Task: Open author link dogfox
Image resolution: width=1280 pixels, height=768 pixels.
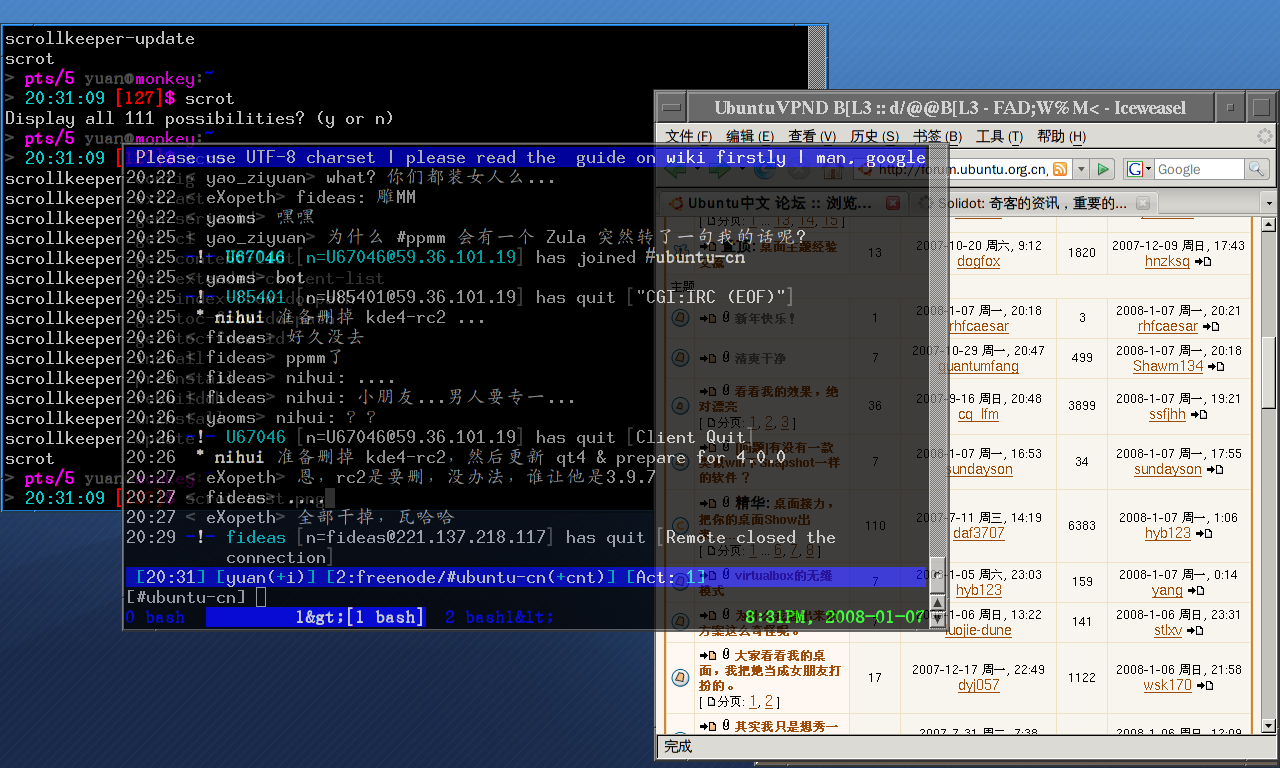Action: point(978,261)
